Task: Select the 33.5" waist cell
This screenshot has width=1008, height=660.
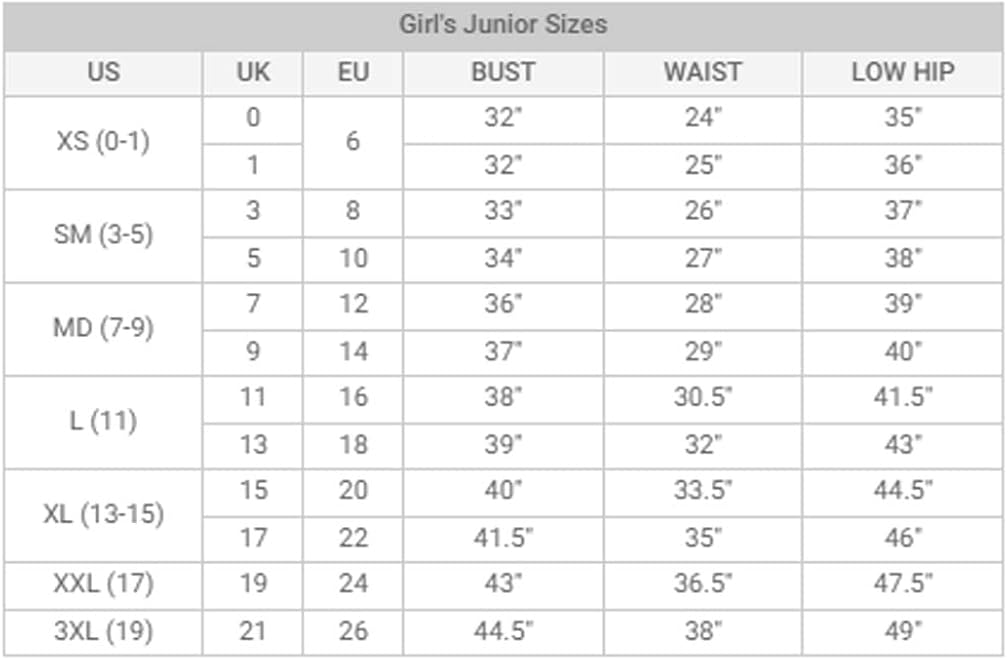Action: tap(703, 491)
